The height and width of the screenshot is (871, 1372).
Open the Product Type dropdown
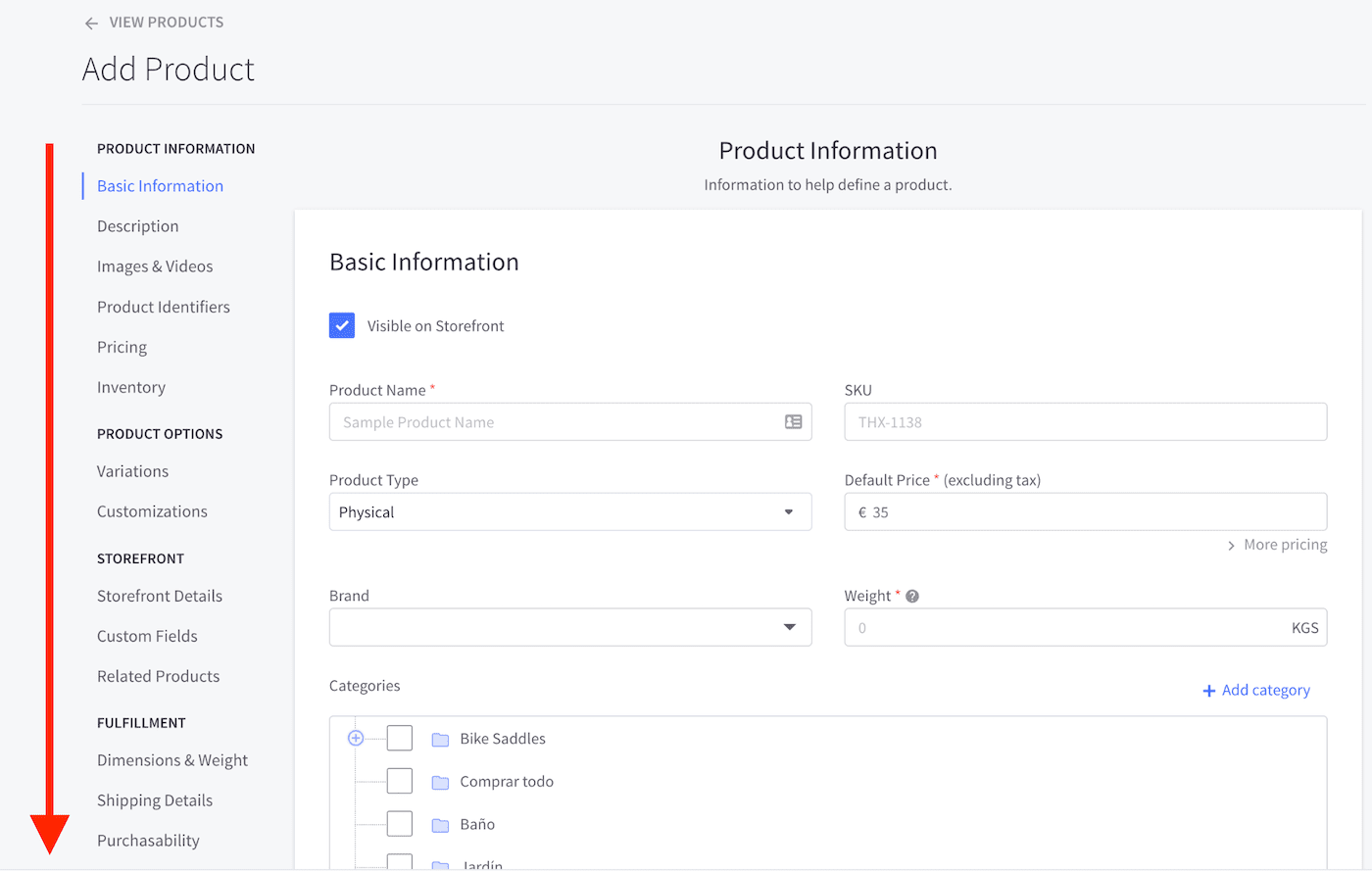pyautogui.click(x=570, y=511)
